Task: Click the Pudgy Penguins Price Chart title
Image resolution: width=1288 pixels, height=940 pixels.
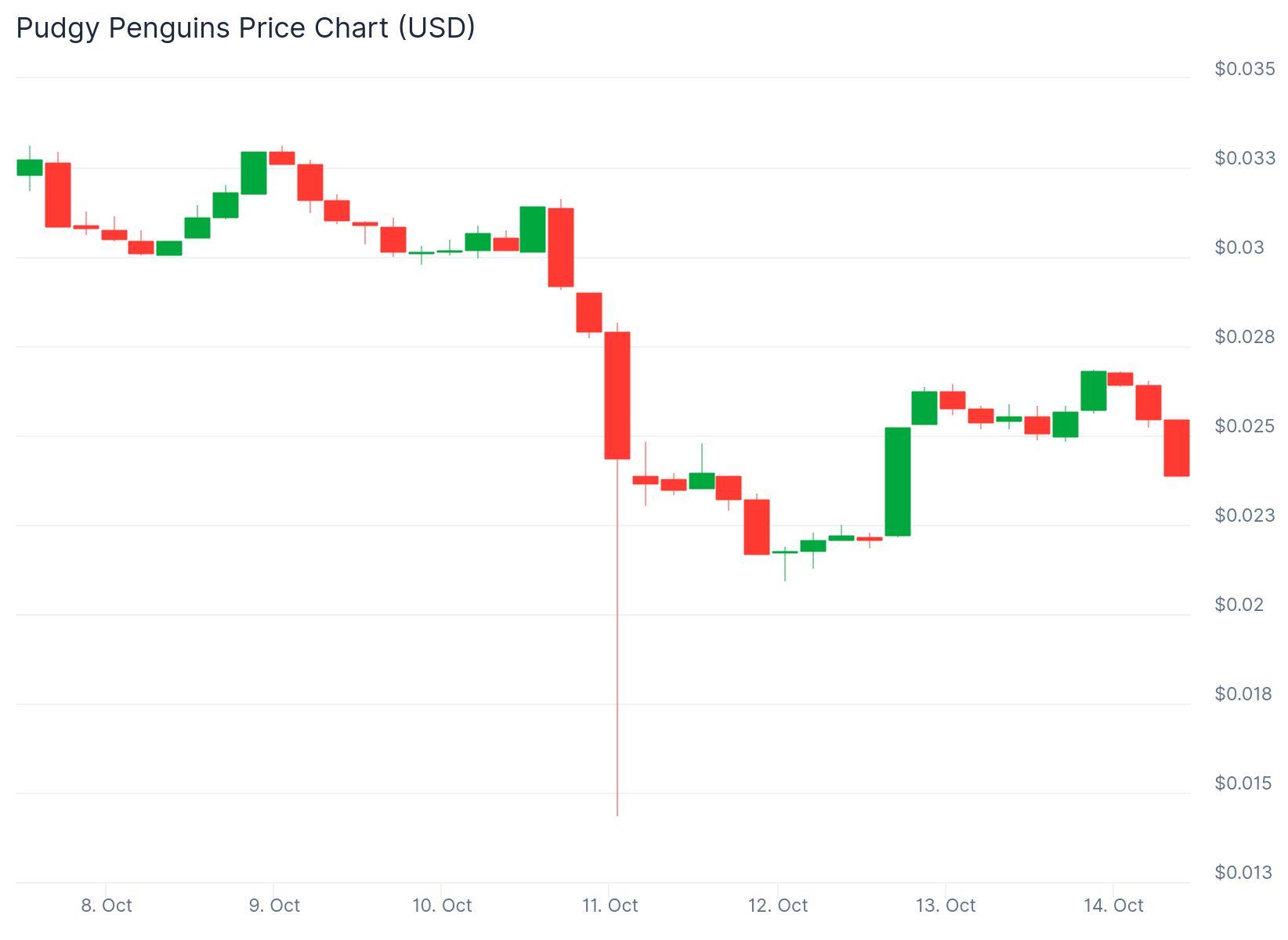Action: (245, 28)
